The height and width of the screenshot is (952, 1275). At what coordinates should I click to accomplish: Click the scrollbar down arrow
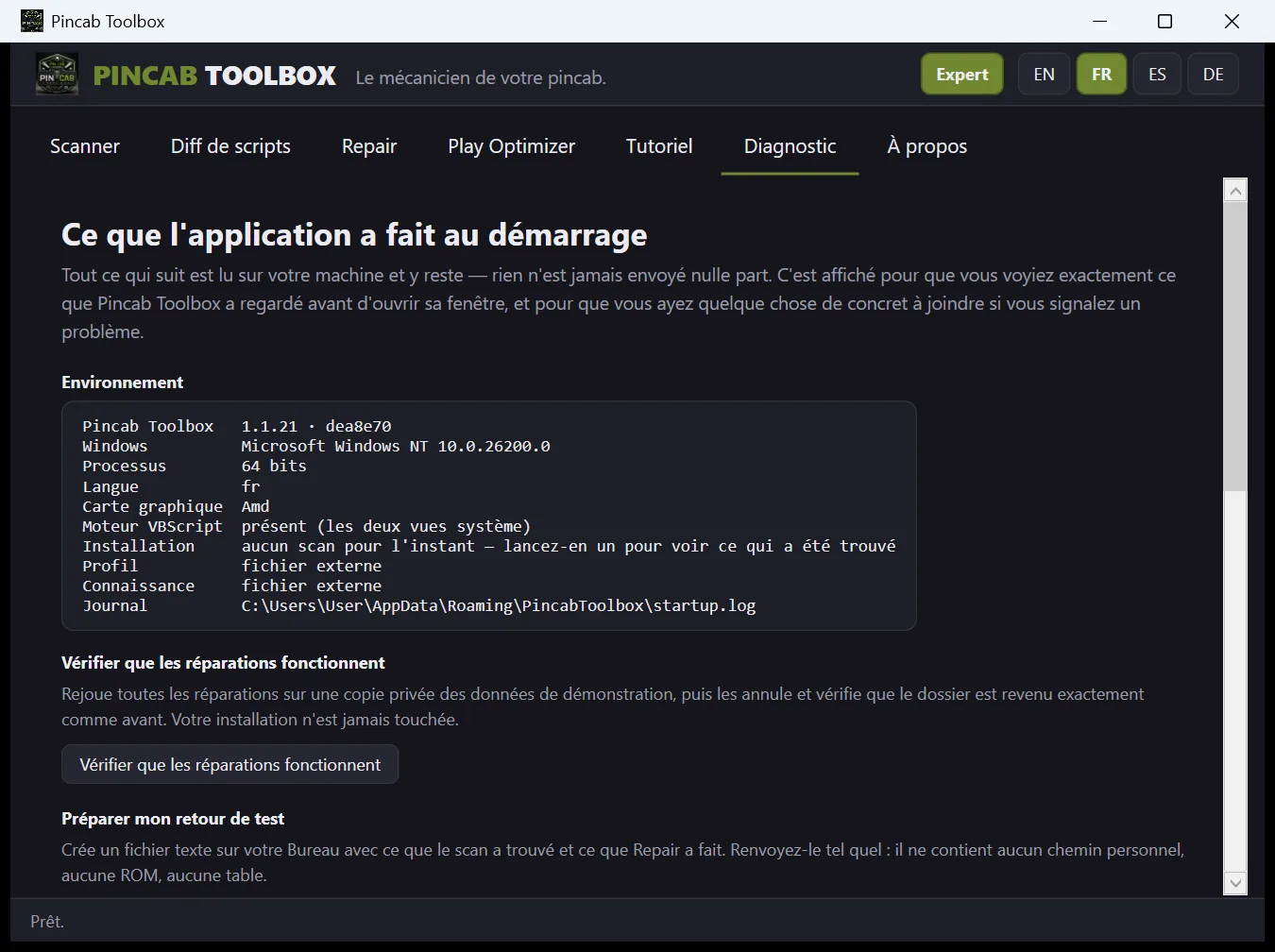coord(1235,883)
